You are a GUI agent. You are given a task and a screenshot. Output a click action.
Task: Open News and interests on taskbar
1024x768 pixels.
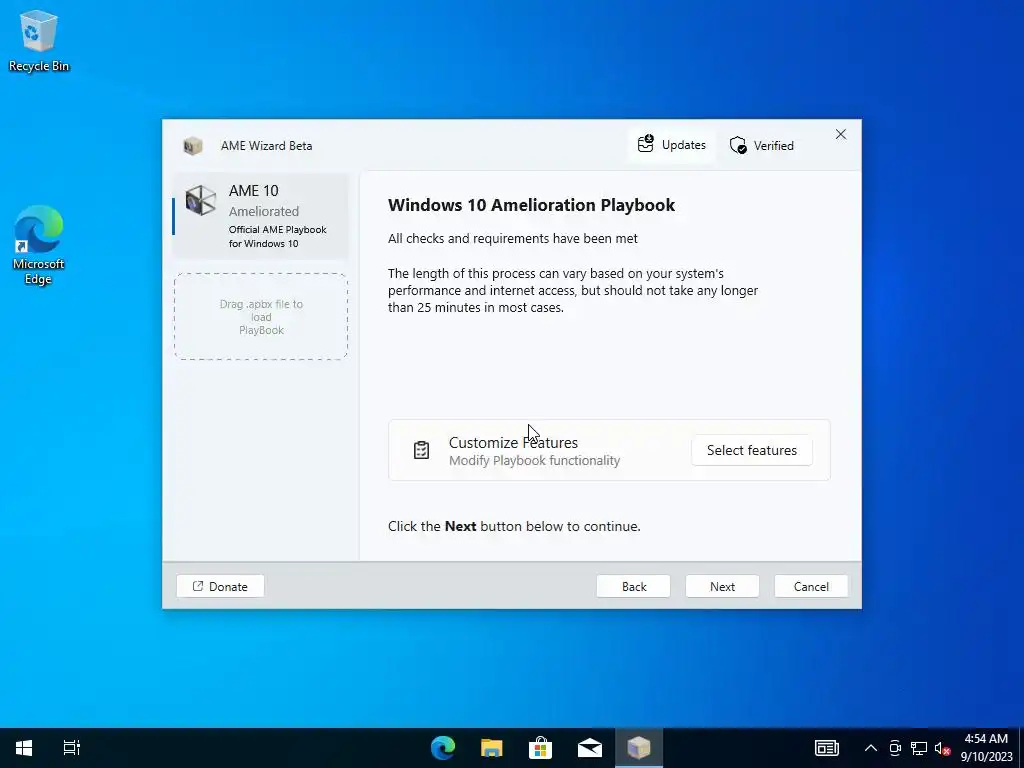tap(827, 748)
